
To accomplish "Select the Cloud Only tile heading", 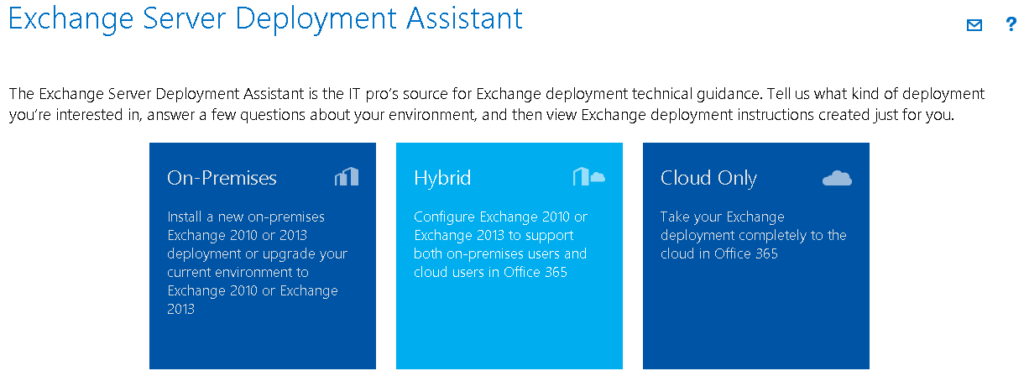I will tap(709, 178).
